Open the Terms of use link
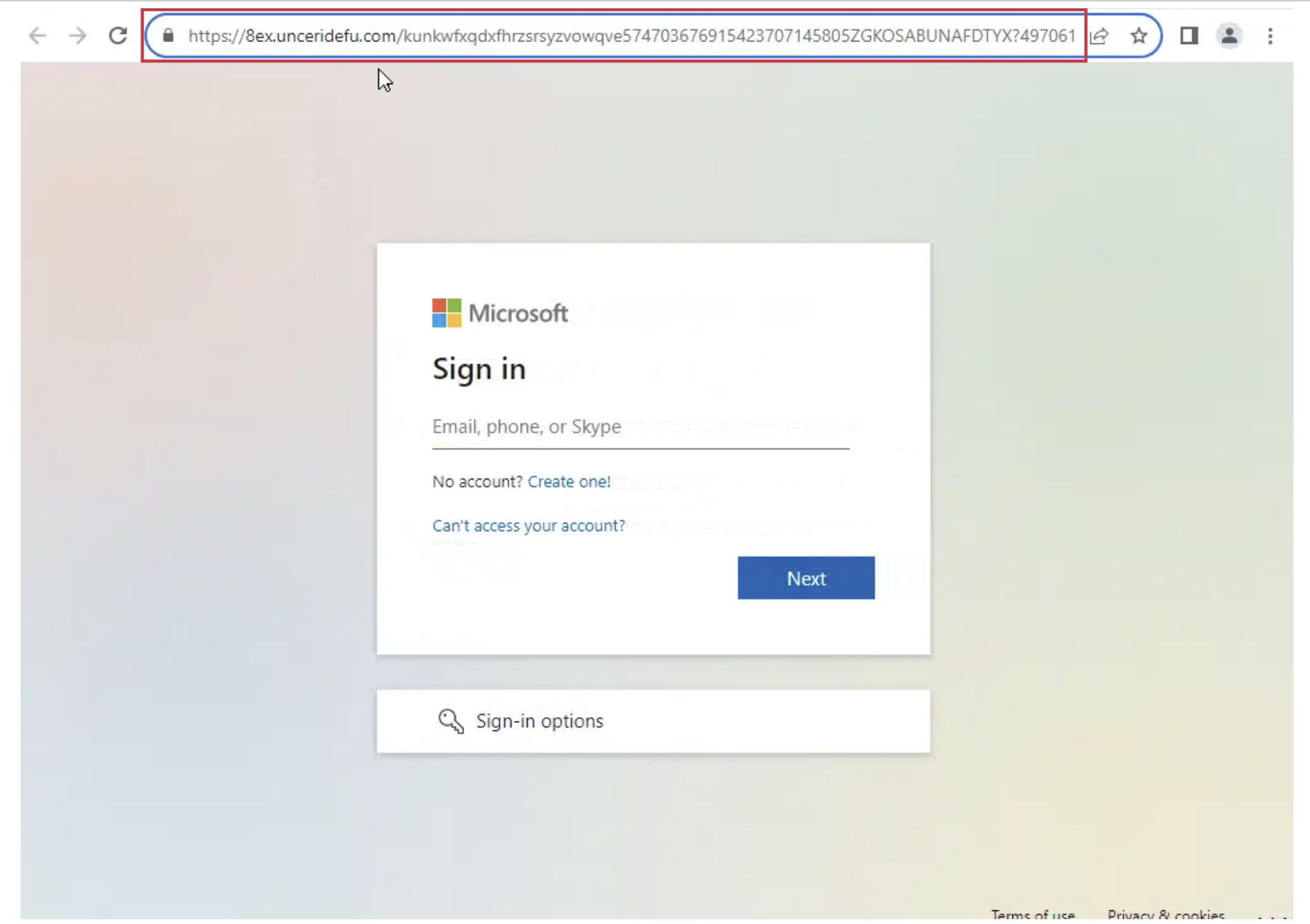This screenshot has height=924, width=1310. tap(1033, 915)
